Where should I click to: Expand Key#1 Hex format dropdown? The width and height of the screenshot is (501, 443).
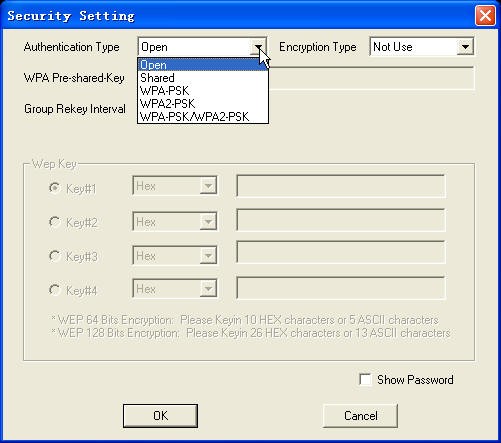click(208, 186)
